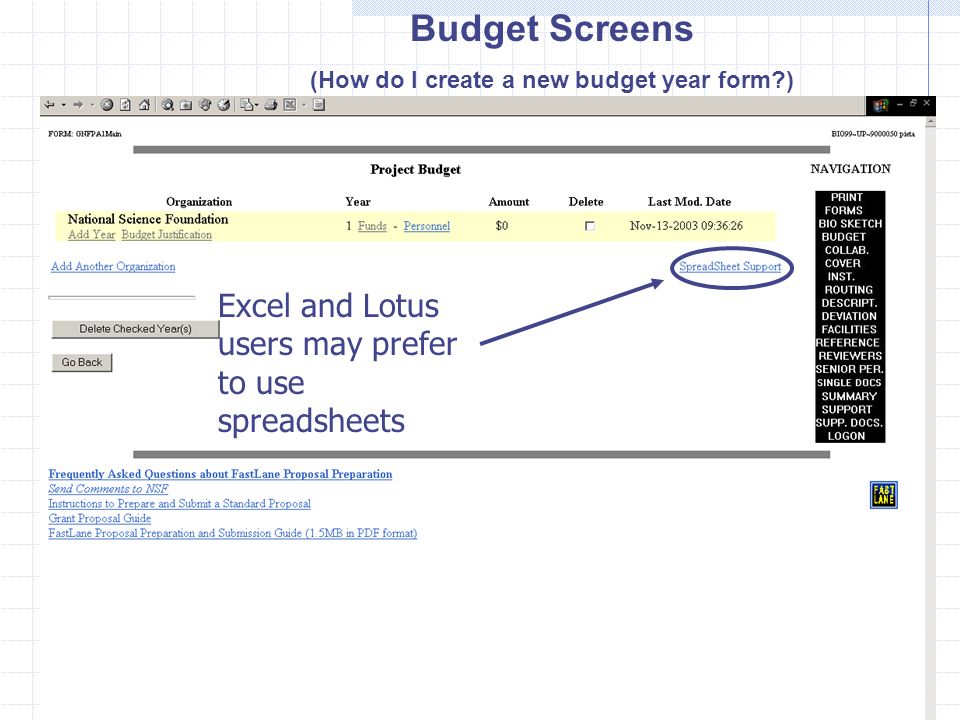Open FACILITIES in the navigation panel

click(x=849, y=329)
